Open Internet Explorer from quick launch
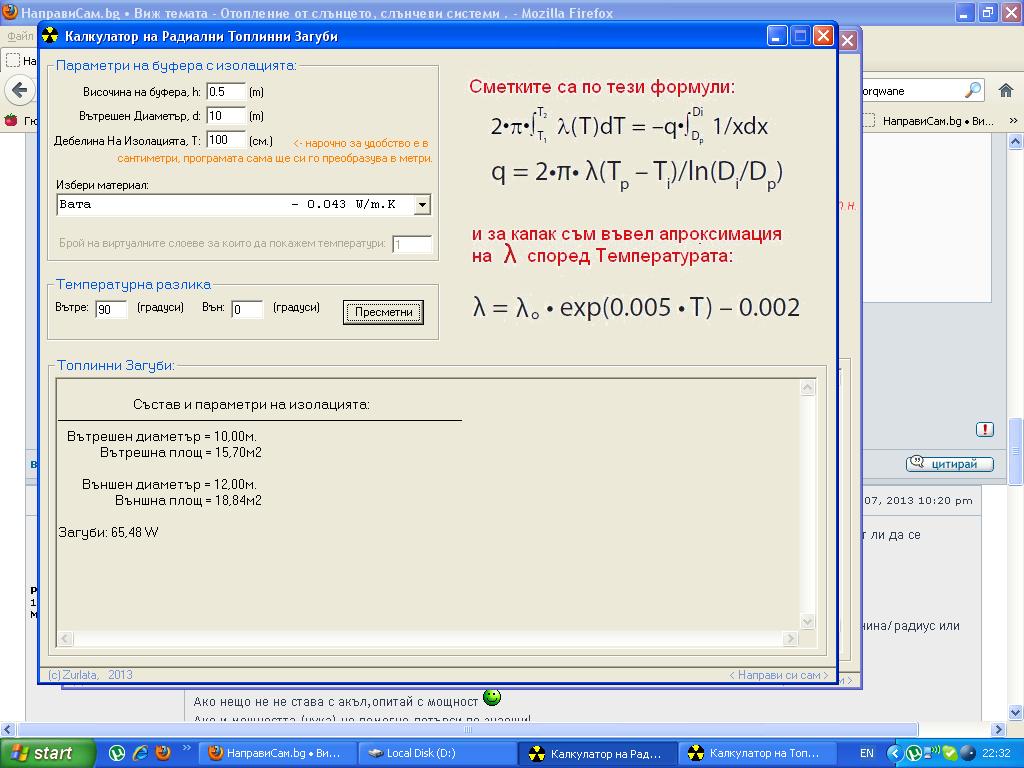The image size is (1024, 768). pyautogui.click(x=140, y=753)
